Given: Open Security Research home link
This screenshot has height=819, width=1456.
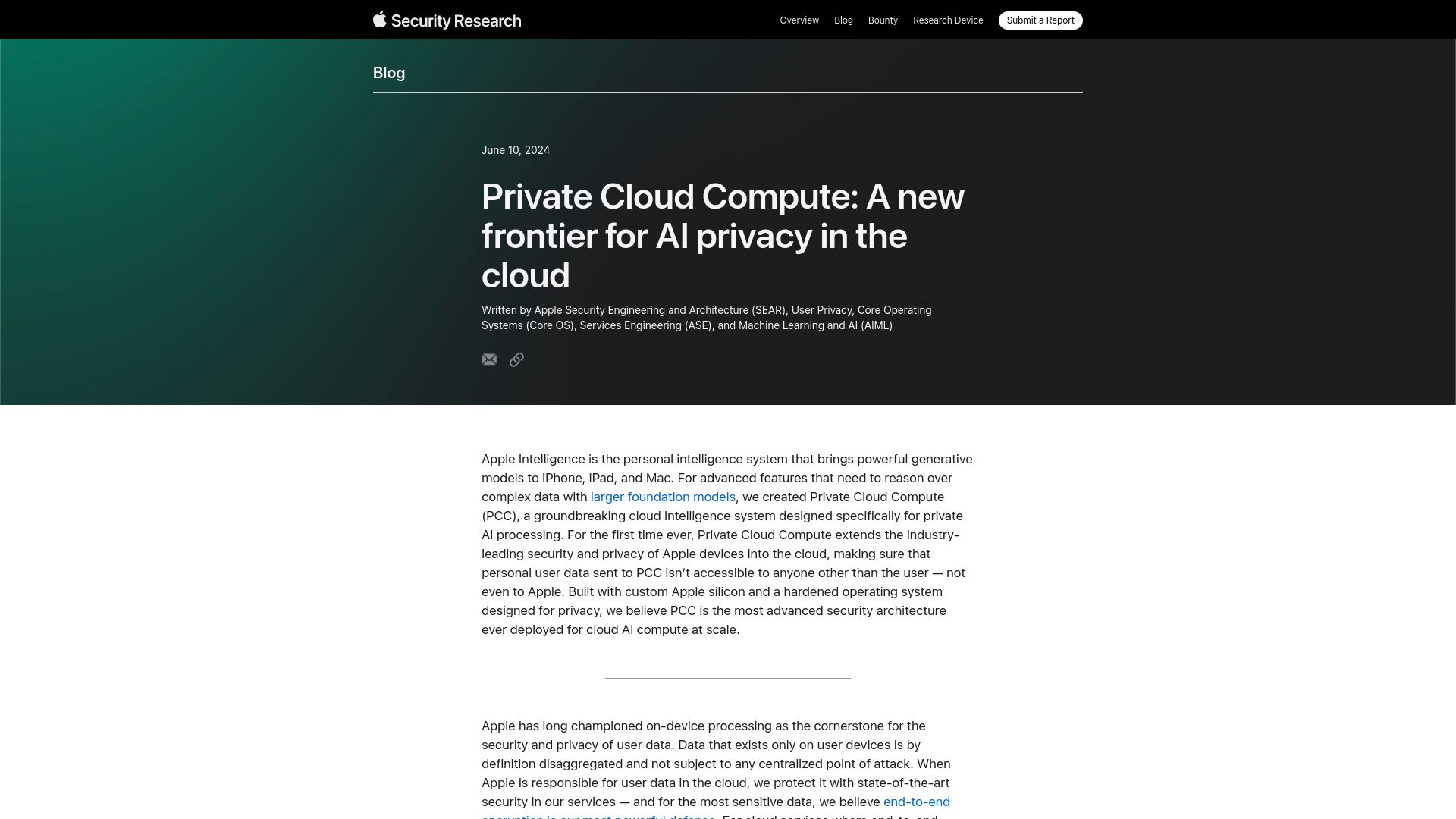Looking at the screenshot, I should pyautogui.click(x=456, y=20).
